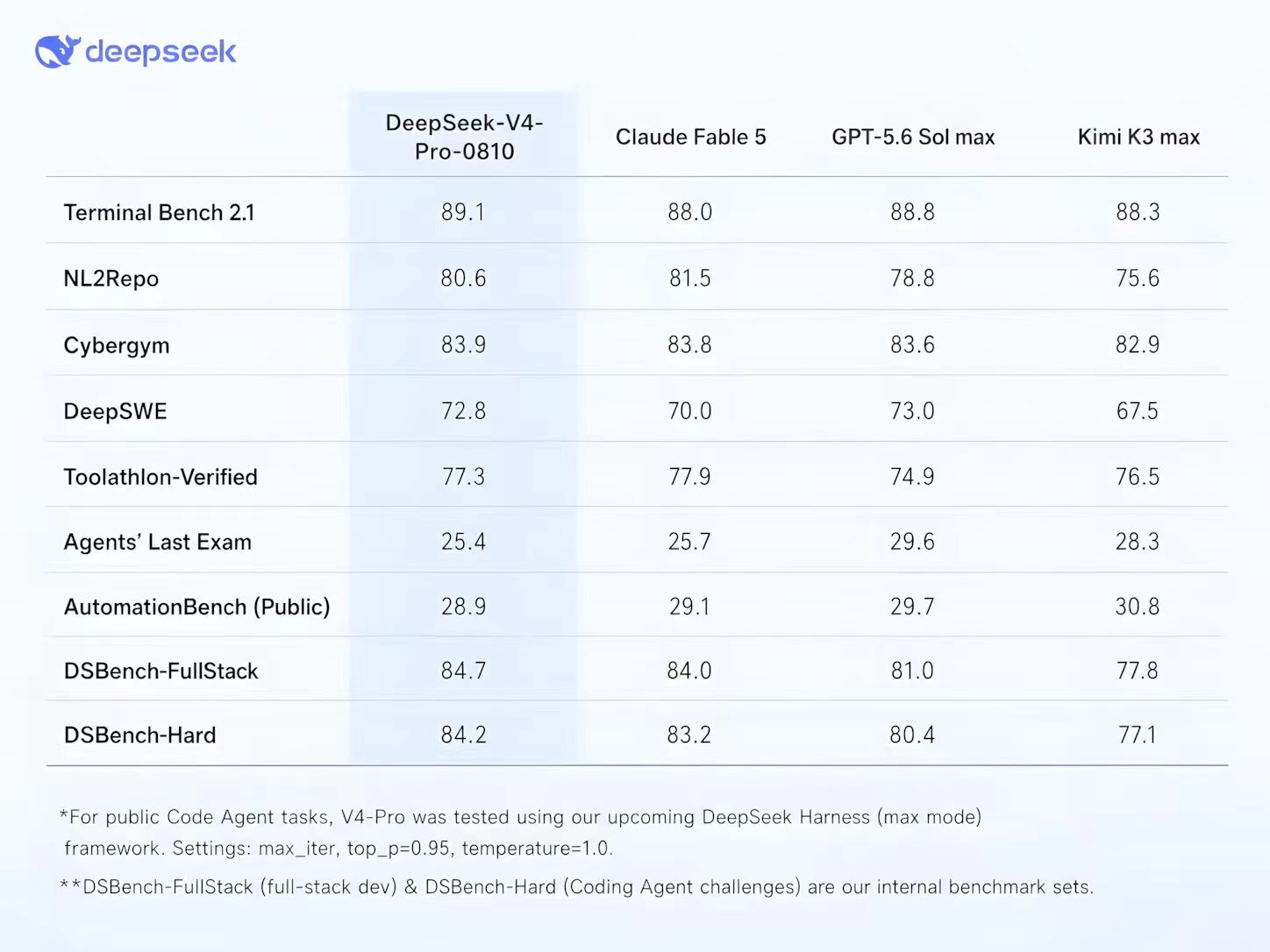Click the GPT-5.6 Sol max header
Screen dimensions: 1270x952
[x=913, y=137]
